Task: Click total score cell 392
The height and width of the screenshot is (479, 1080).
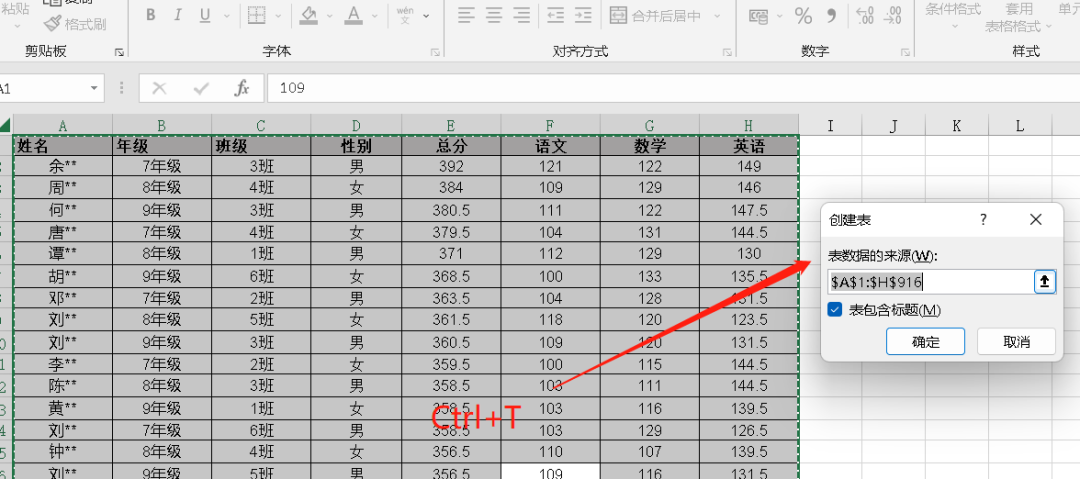Action: [451, 166]
